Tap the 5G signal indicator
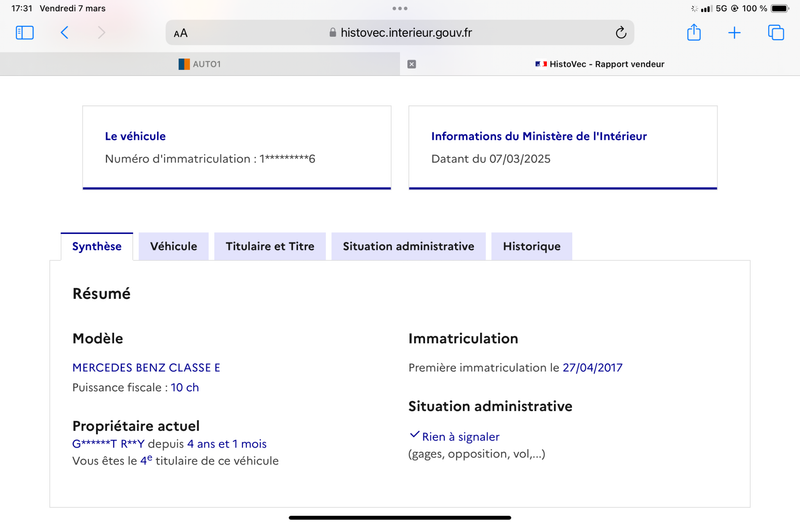The width and height of the screenshot is (800, 525). pos(721,8)
